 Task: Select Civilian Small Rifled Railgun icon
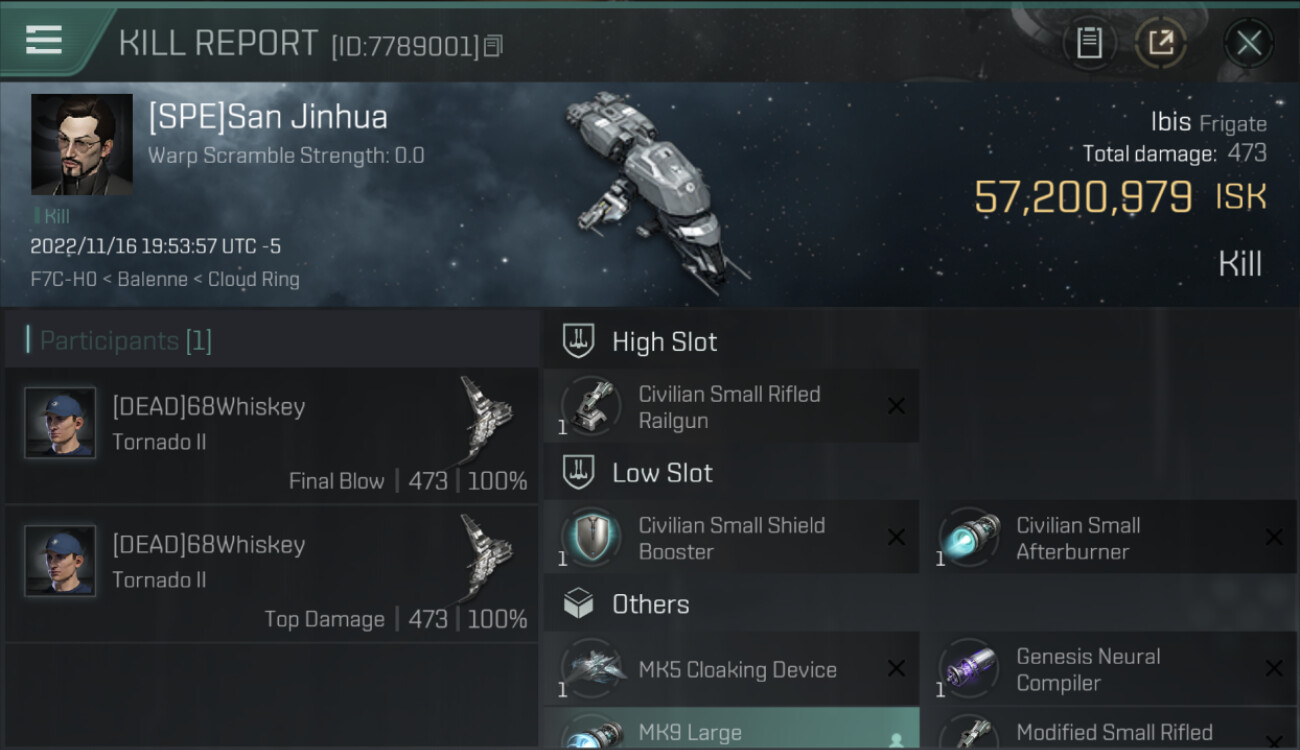coord(590,406)
